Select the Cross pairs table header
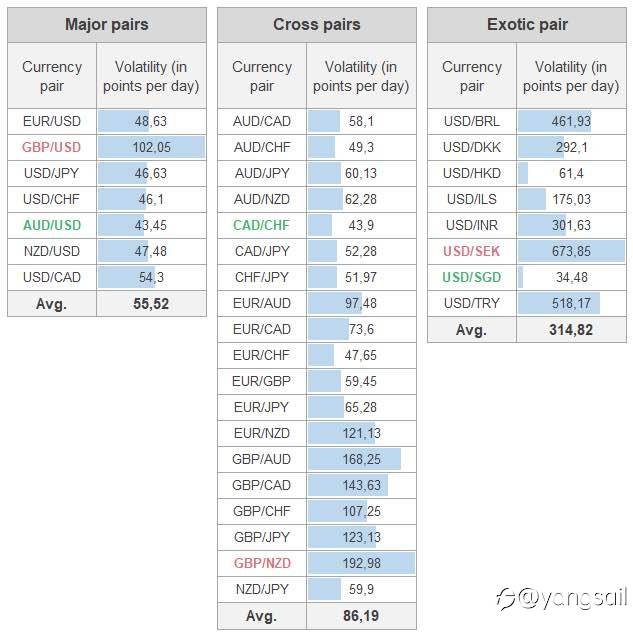The height and width of the screenshot is (637, 633). (x=317, y=24)
